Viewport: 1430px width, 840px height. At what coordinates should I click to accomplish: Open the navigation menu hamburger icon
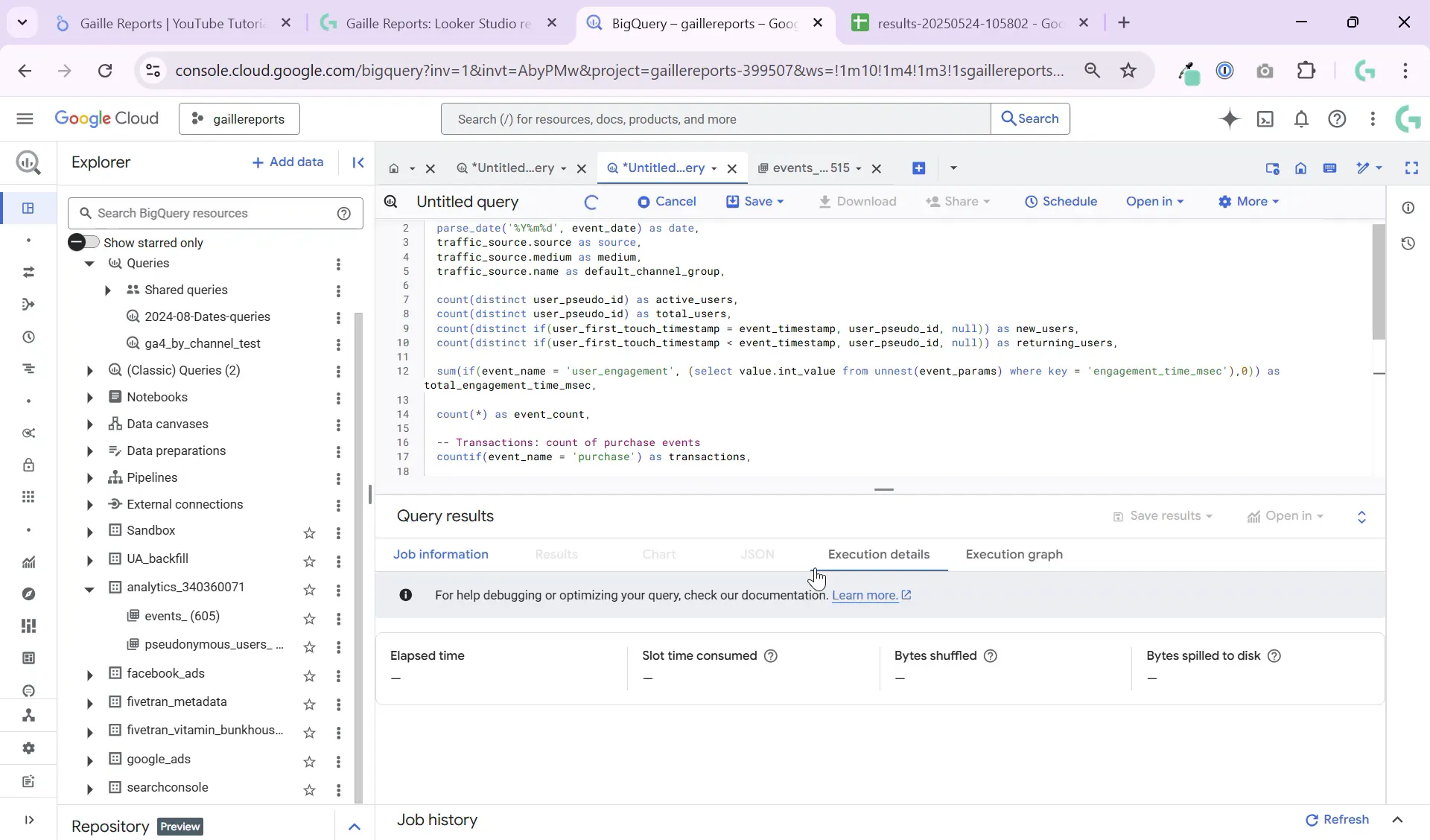[25, 119]
